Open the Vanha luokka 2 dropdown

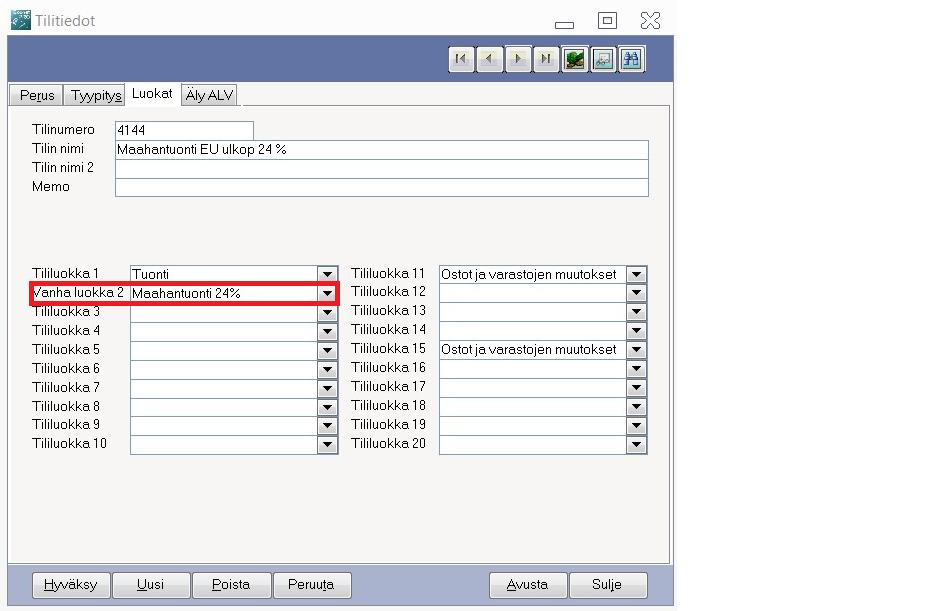(x=327, y=293)
